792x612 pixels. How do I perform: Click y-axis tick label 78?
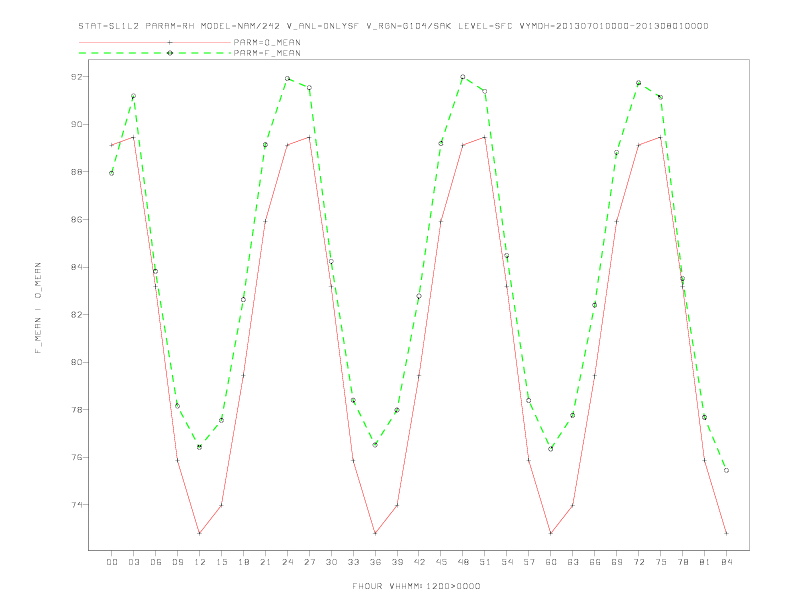point(76,410)
